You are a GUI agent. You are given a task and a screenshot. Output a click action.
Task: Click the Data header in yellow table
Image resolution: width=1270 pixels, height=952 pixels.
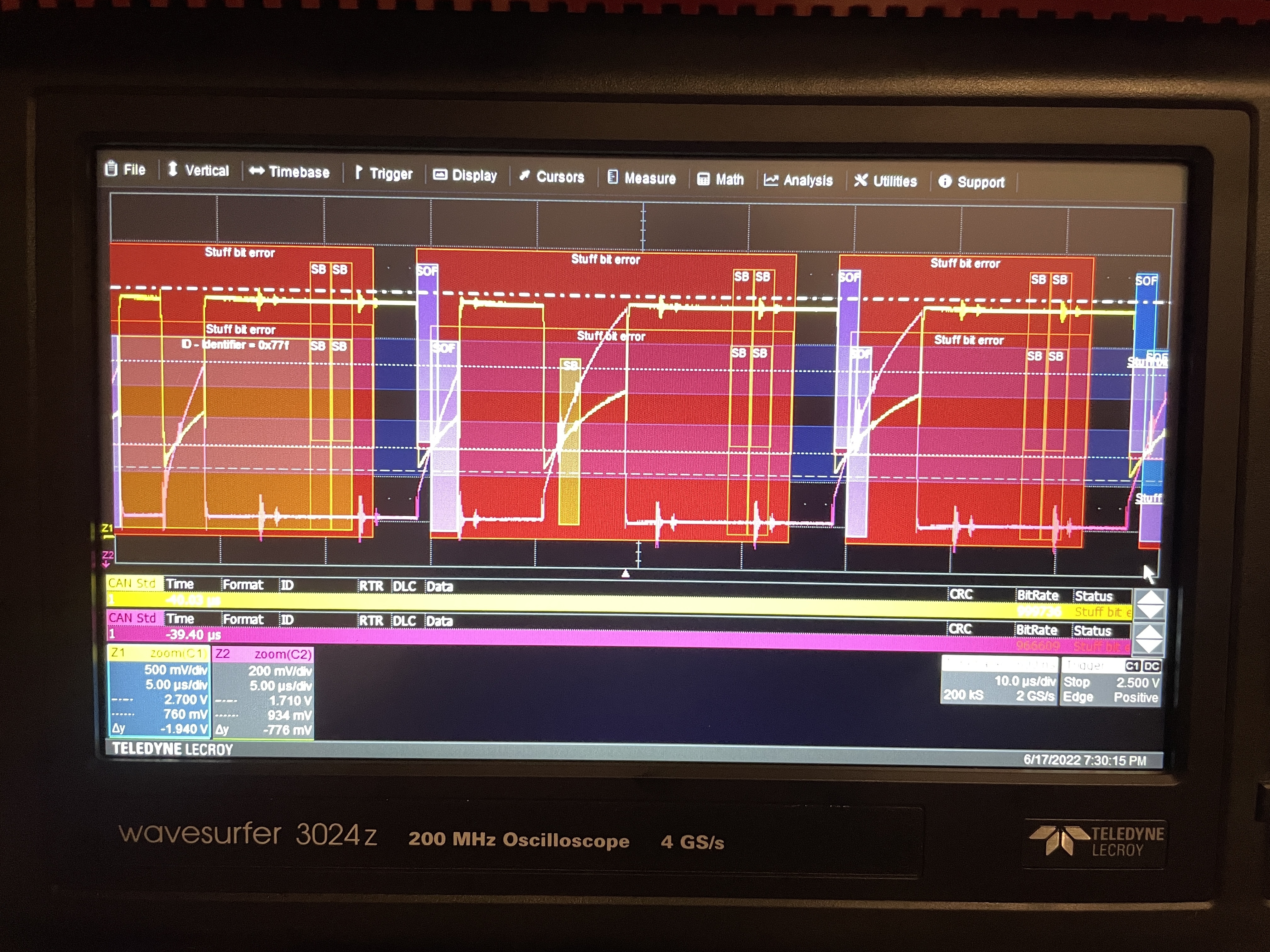(x=440, y=586)
